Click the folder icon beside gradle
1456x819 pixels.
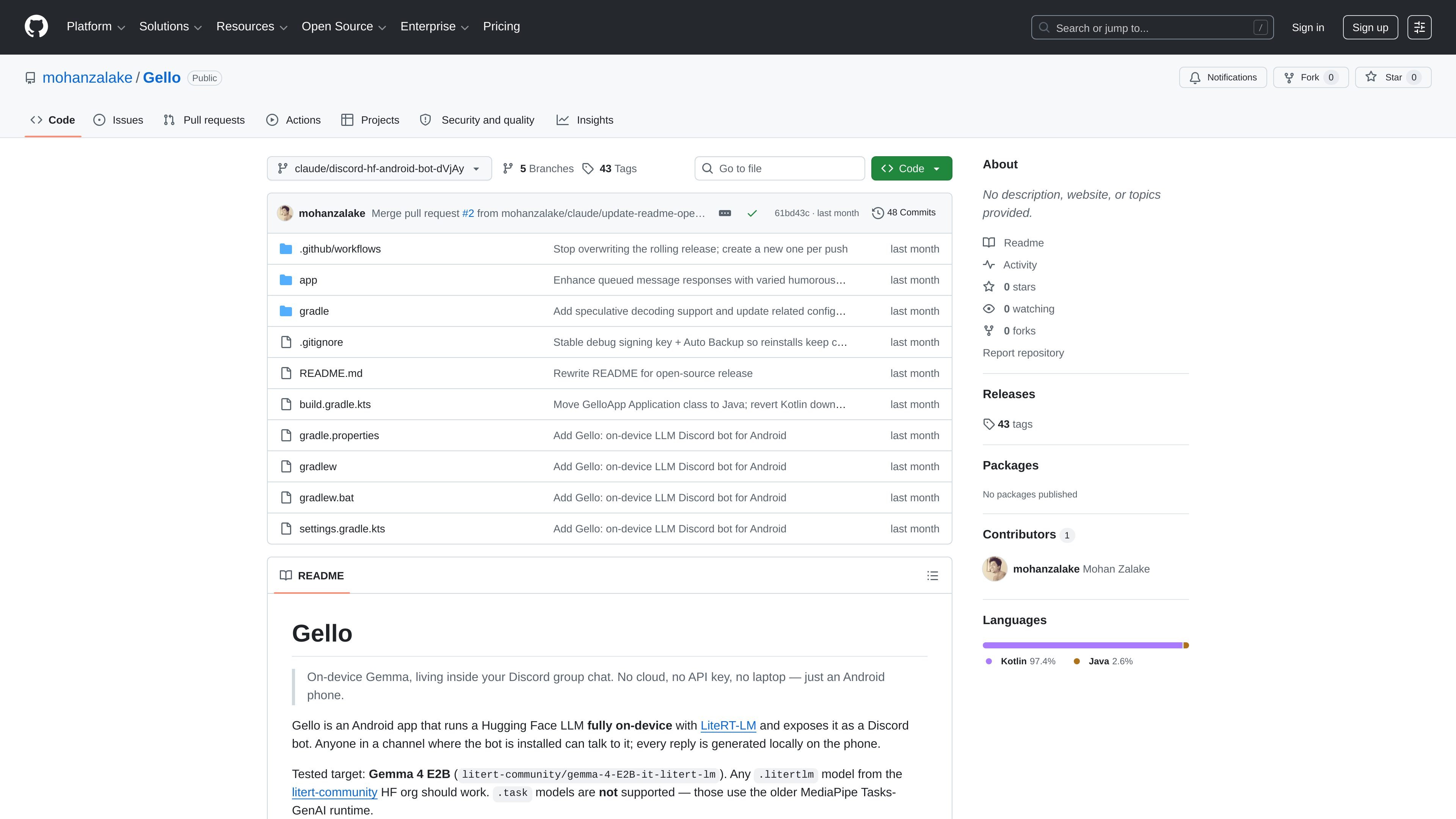click(286, 311)
